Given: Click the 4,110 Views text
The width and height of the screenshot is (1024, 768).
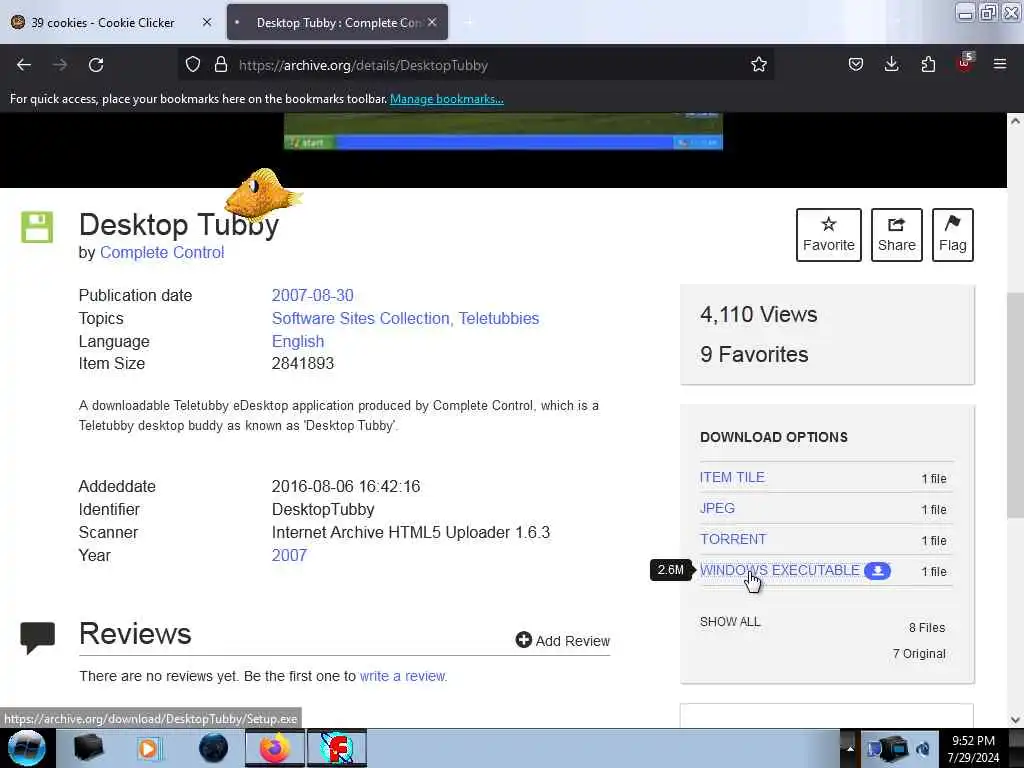Looking at the screenshot, I should [758, 314].
